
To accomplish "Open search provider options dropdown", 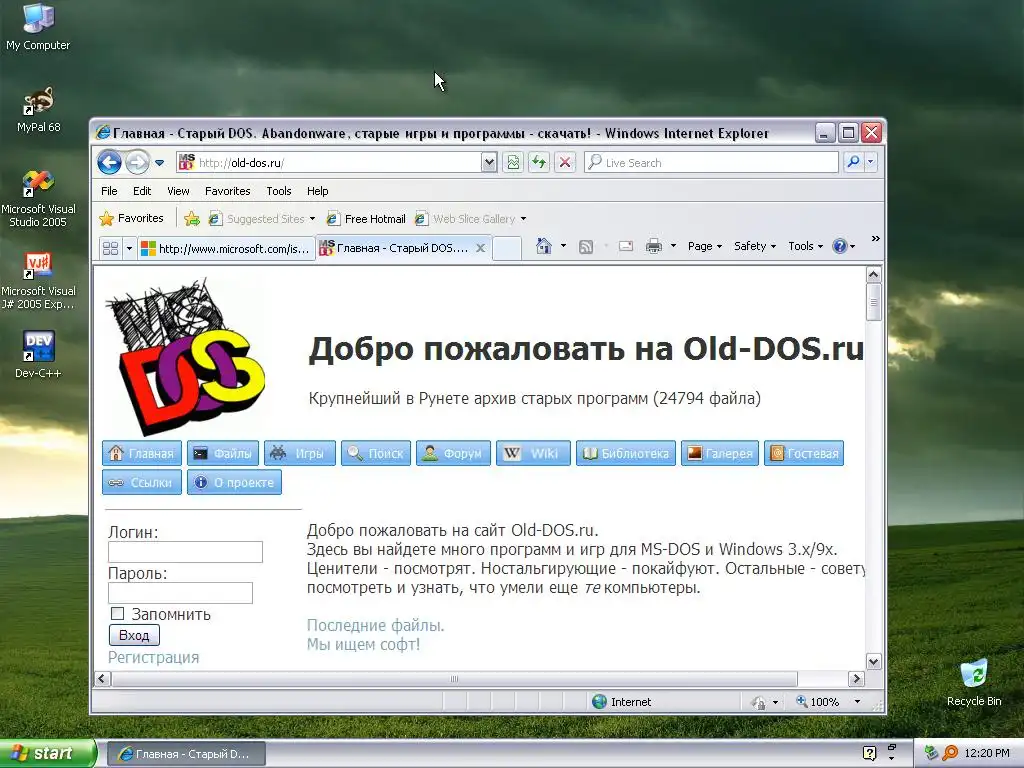I will point(871,162).
